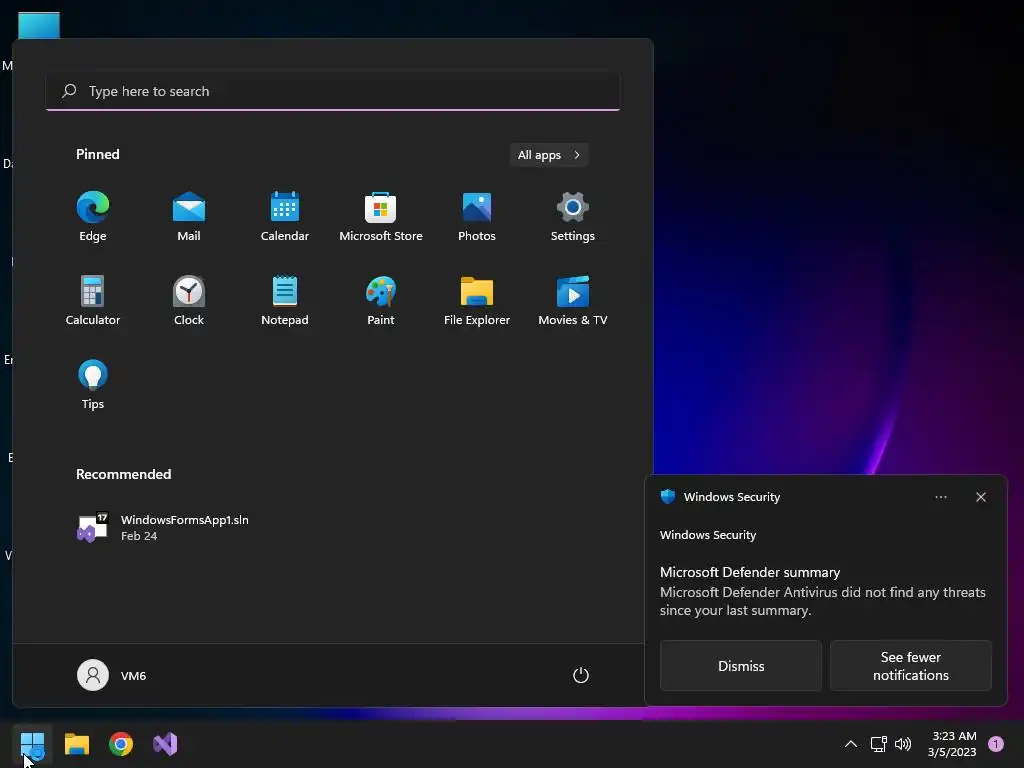Open File Explorer from the taskbar

pos(76,744)
